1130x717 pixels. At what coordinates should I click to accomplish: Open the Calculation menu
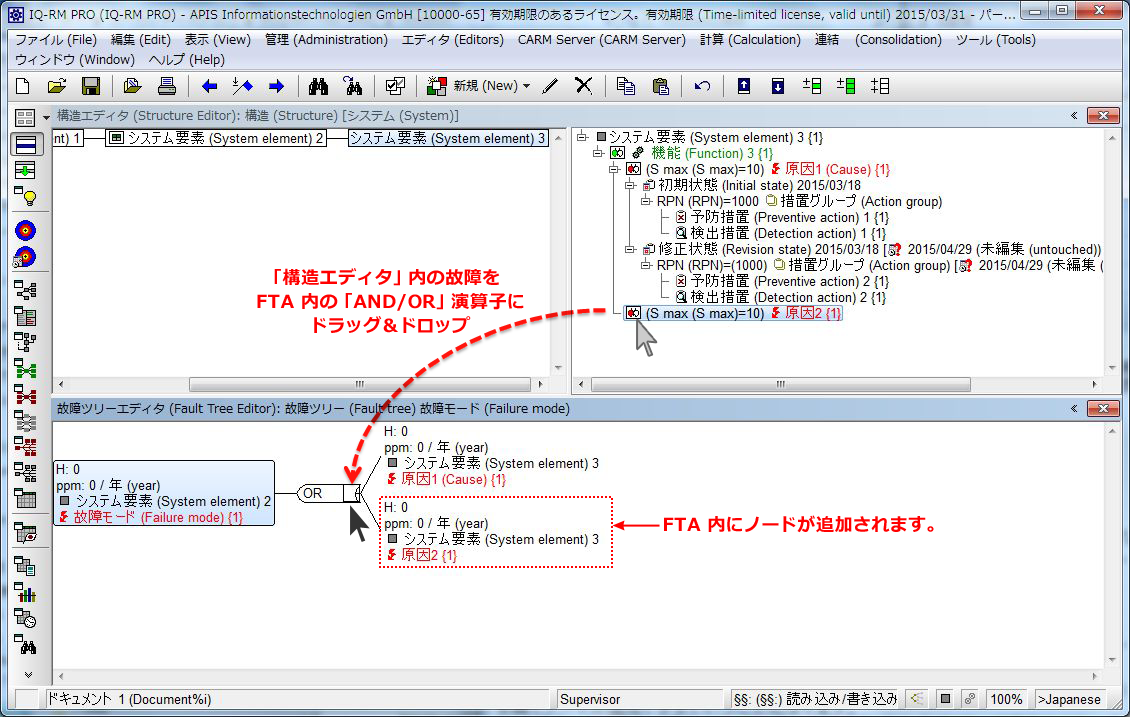pyautogui.click(x=750, y=40)
